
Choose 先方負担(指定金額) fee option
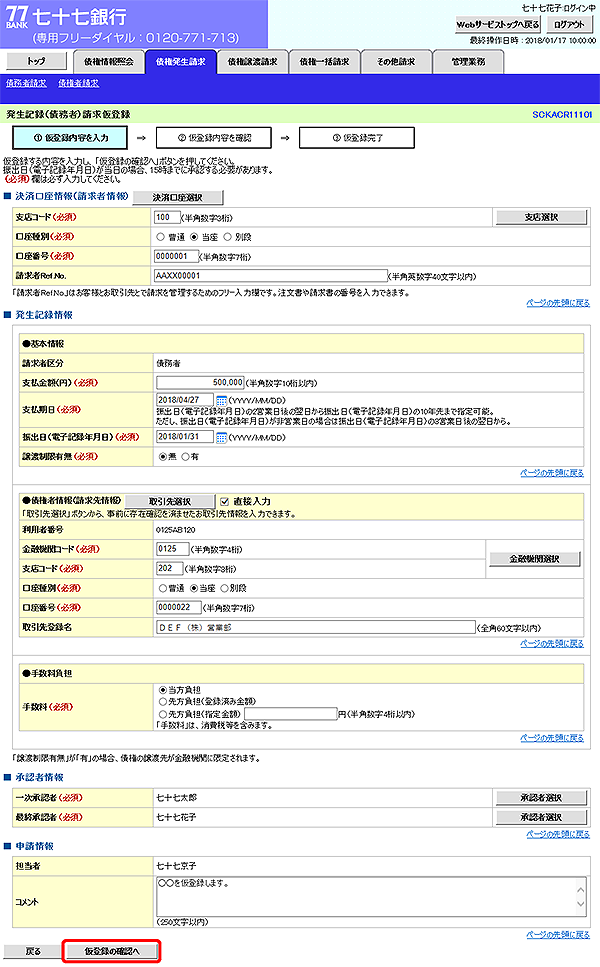click(x=163, y=714)
